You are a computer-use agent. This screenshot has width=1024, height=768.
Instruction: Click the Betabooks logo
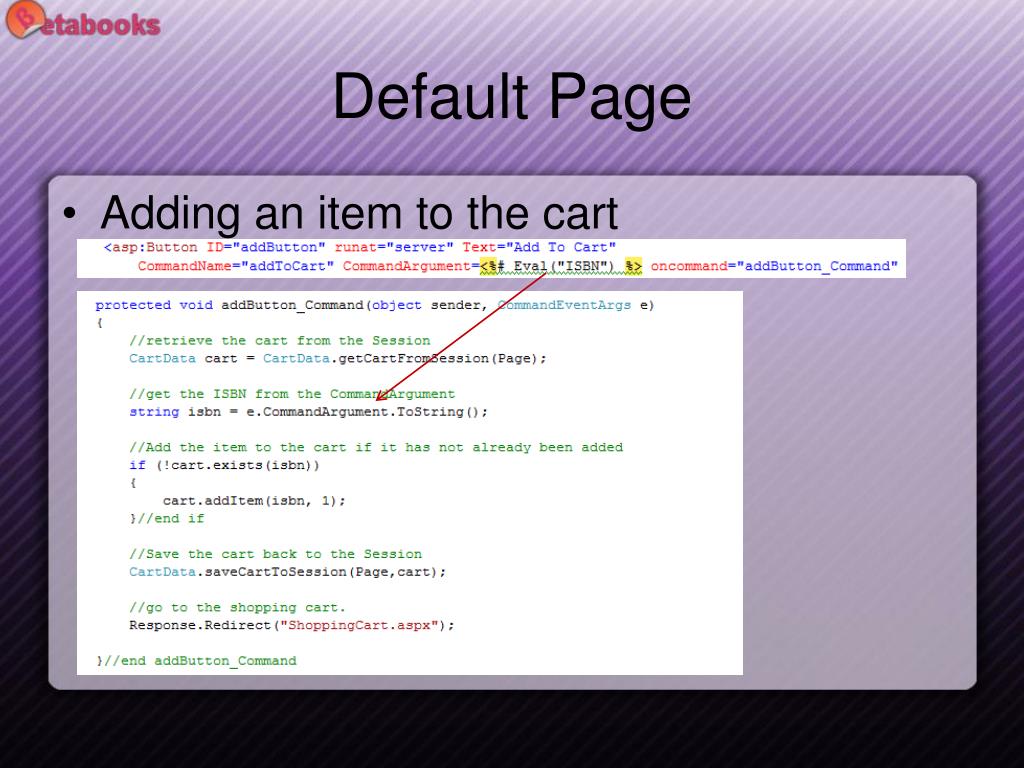coord(83,20)
